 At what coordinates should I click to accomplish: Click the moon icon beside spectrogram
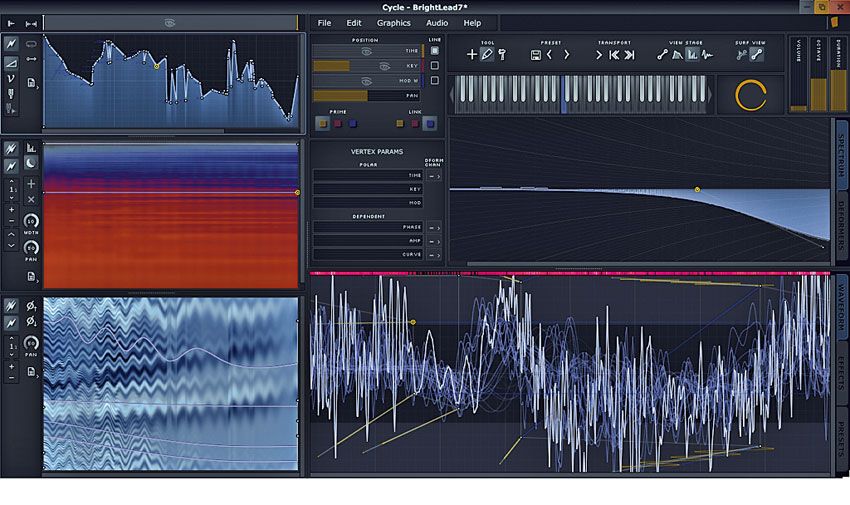(30, 163)
